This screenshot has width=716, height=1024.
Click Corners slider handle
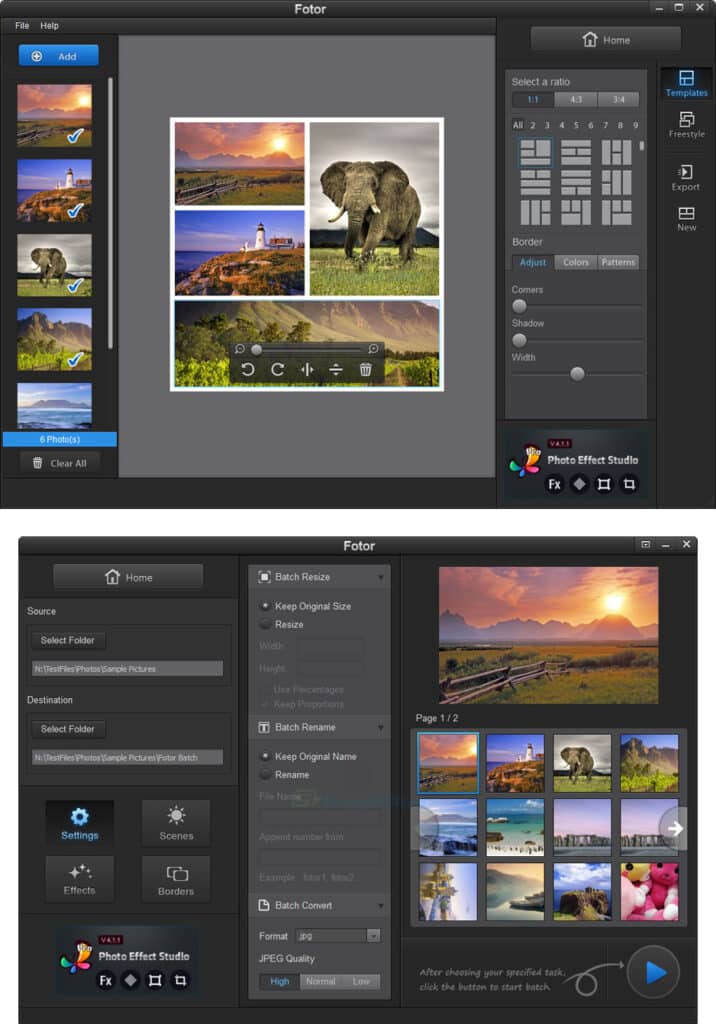[519, 306]
